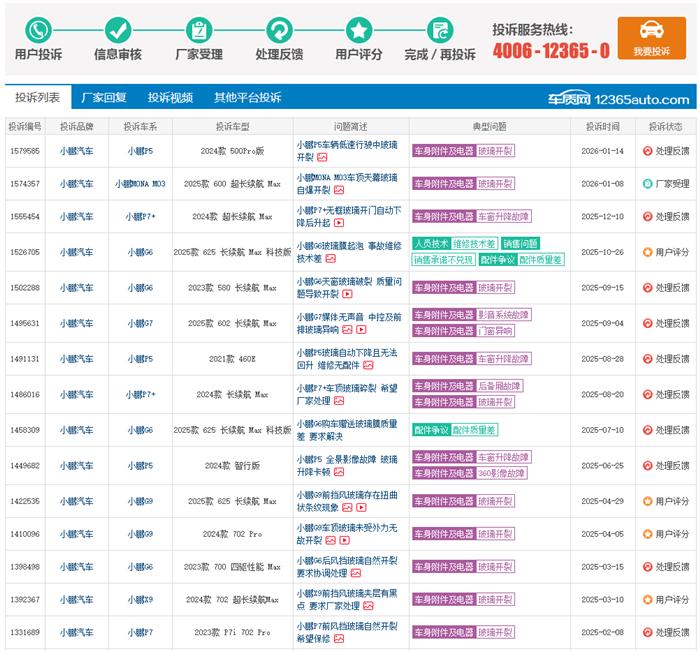Click 小鹏MONA M03 car series link
This screenshot has width=700, height=651.
(x=140, y=184)
